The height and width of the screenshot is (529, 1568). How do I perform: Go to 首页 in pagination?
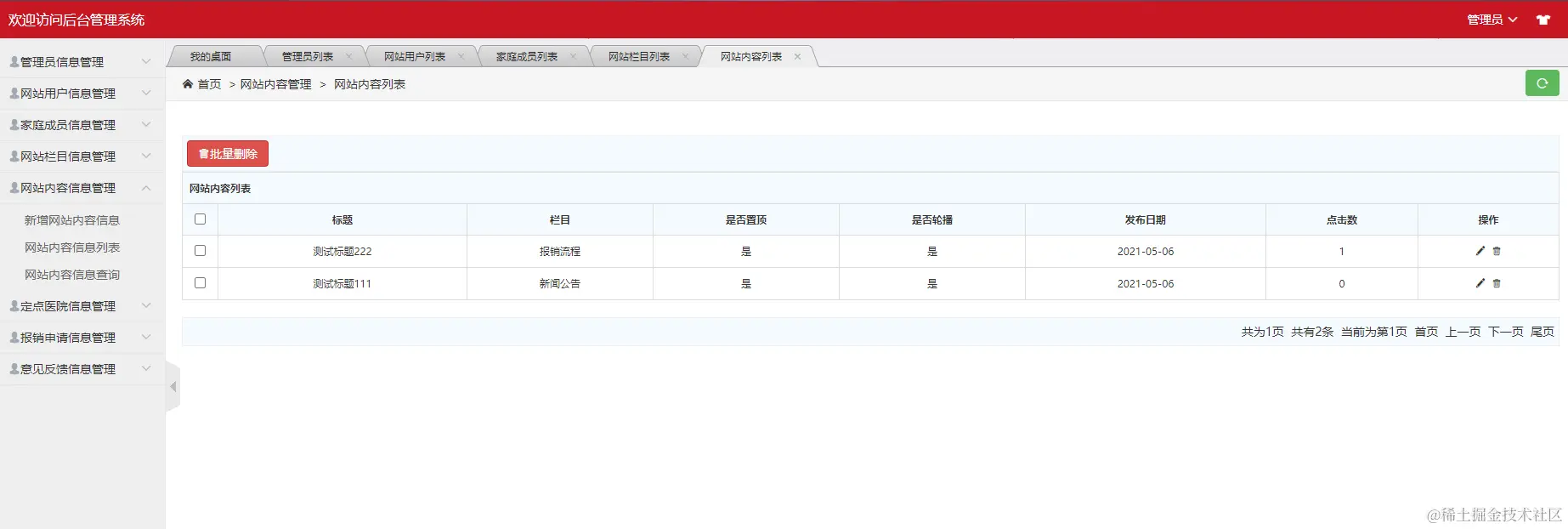tap(1426, 332)
